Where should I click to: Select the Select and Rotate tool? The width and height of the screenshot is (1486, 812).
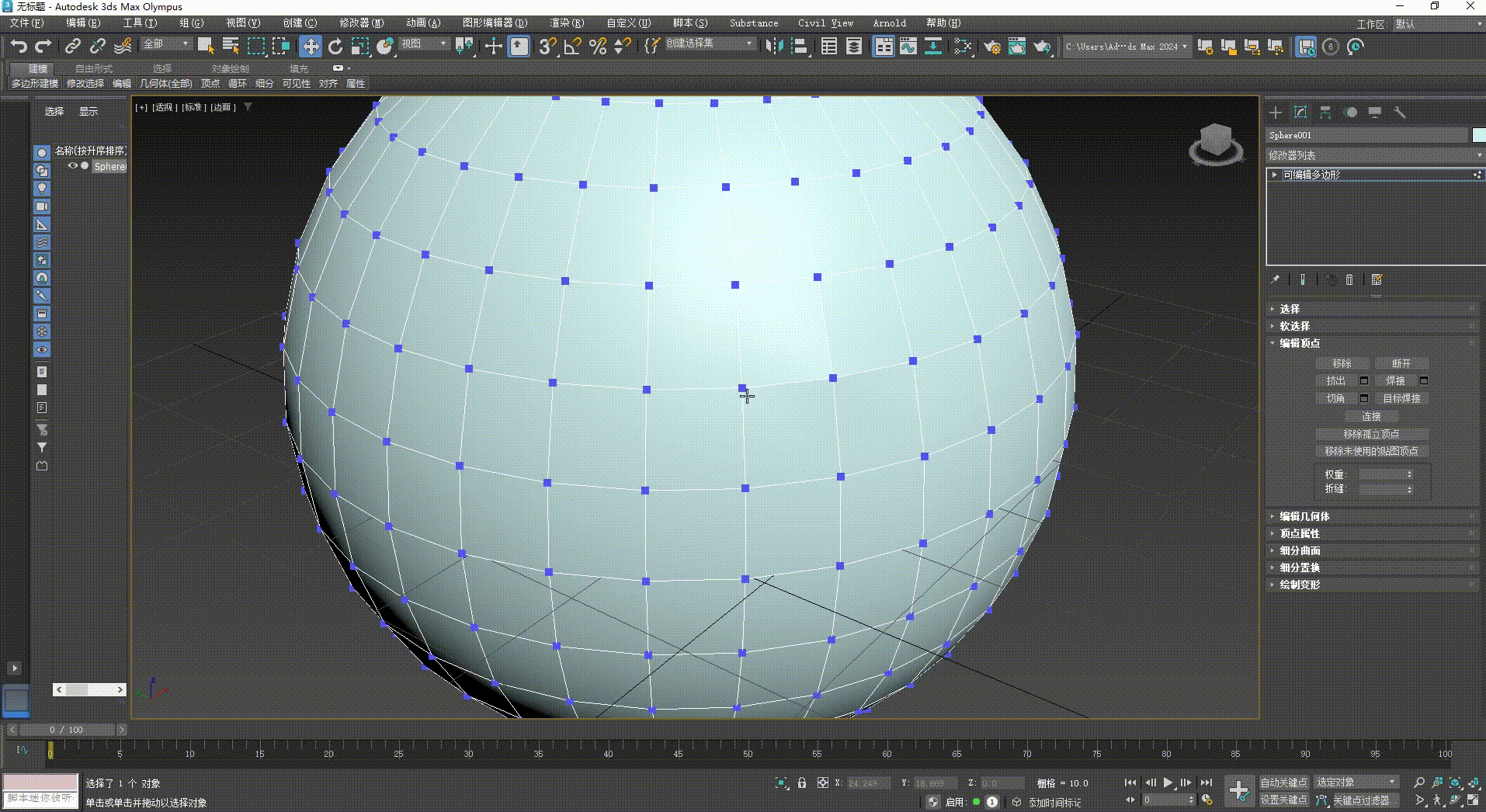coord(335,47)
